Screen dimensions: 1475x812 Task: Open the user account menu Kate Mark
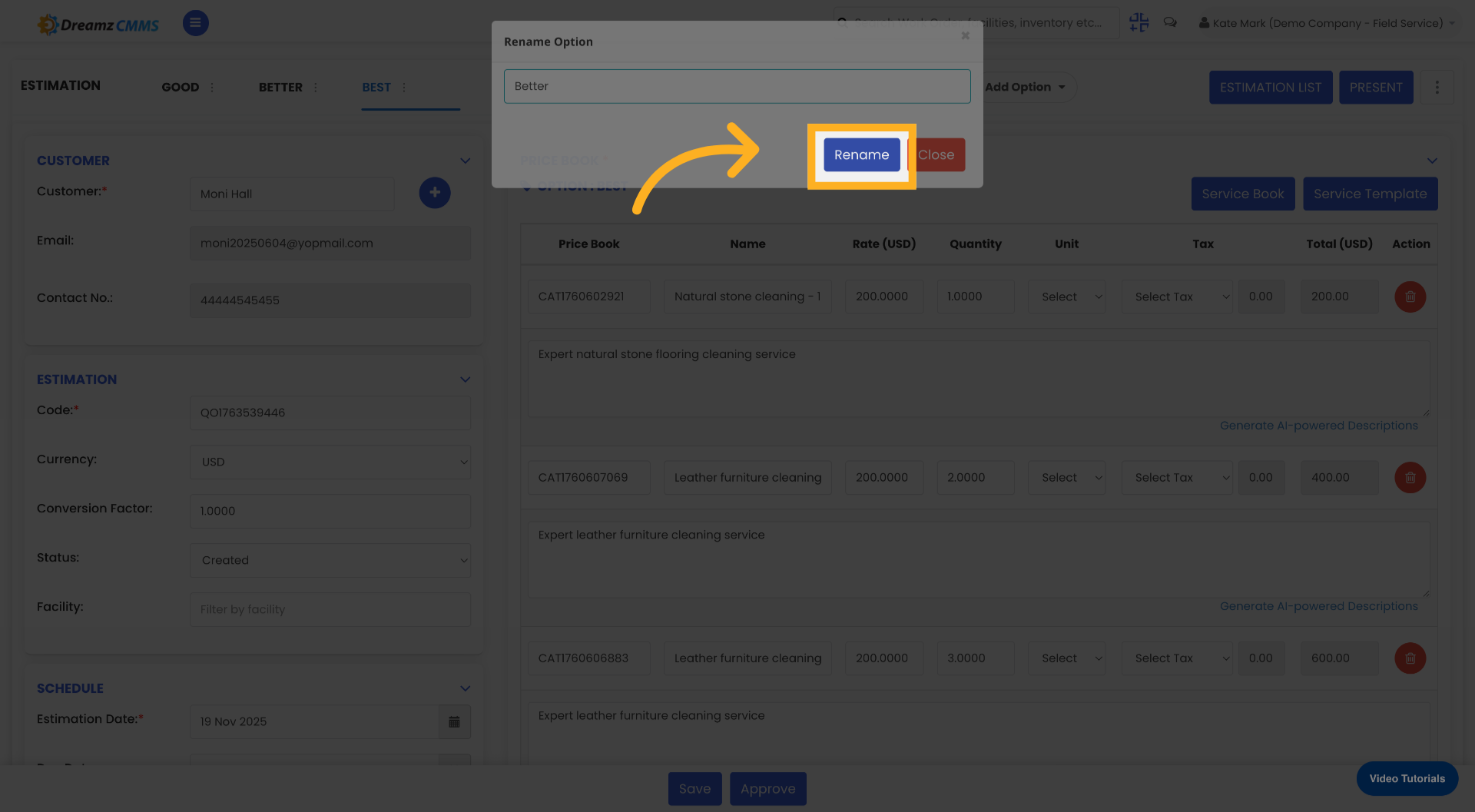1327,23
